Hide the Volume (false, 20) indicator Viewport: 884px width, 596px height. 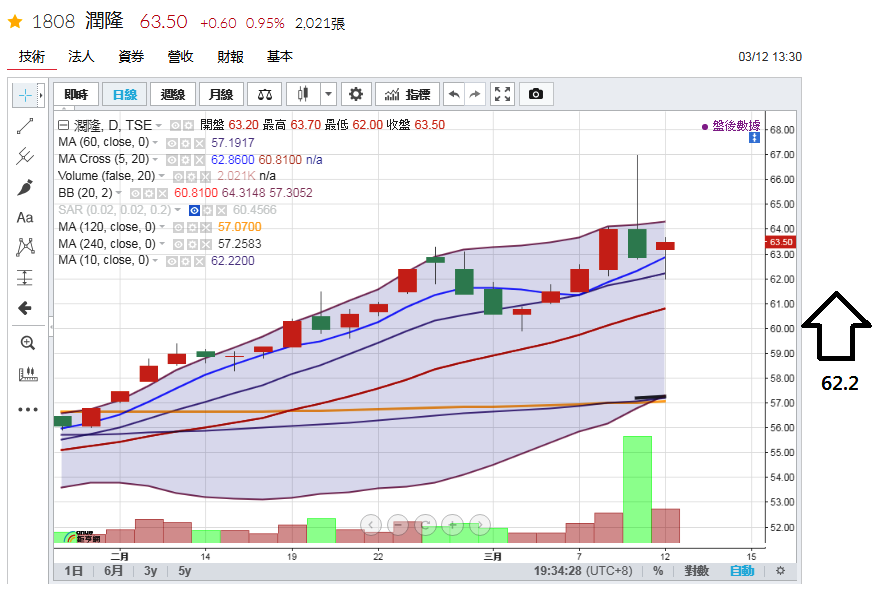click(x=179, y=177)
